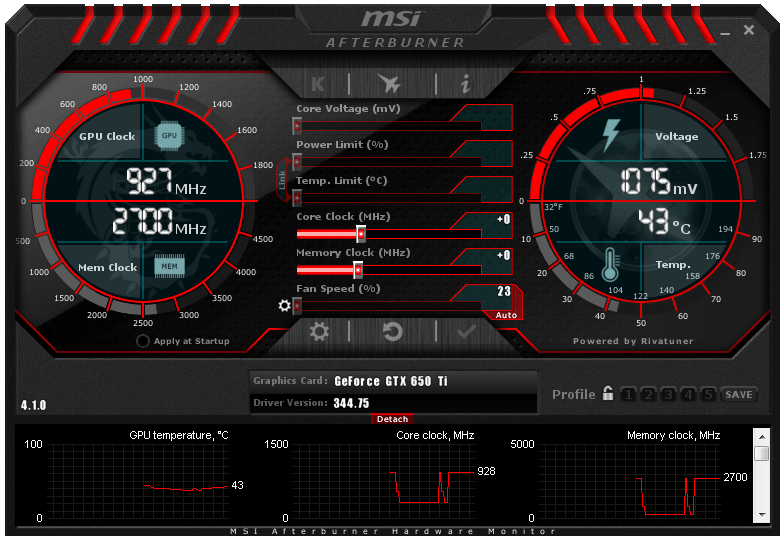Click the Memory clock graph
This screenshot has height=538, width=783.
(630, 481)
